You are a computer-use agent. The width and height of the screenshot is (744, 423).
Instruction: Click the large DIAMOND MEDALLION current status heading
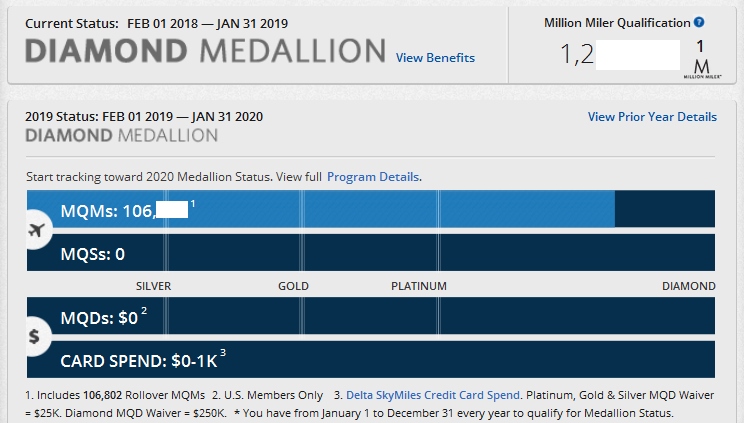[x=205, y=52]
